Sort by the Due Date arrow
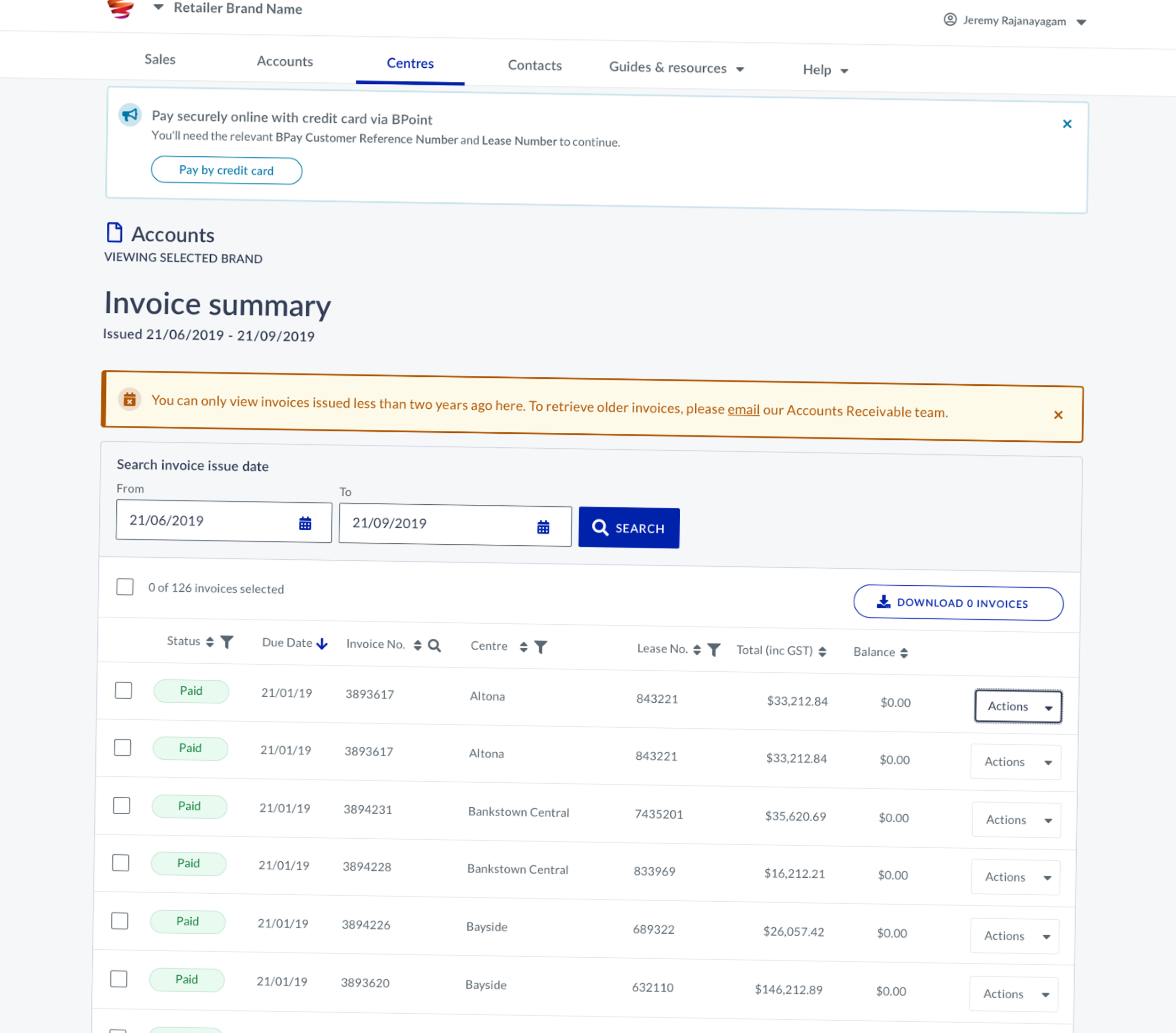Viewport: 1176px width, 1033px height. click(322, 644)
